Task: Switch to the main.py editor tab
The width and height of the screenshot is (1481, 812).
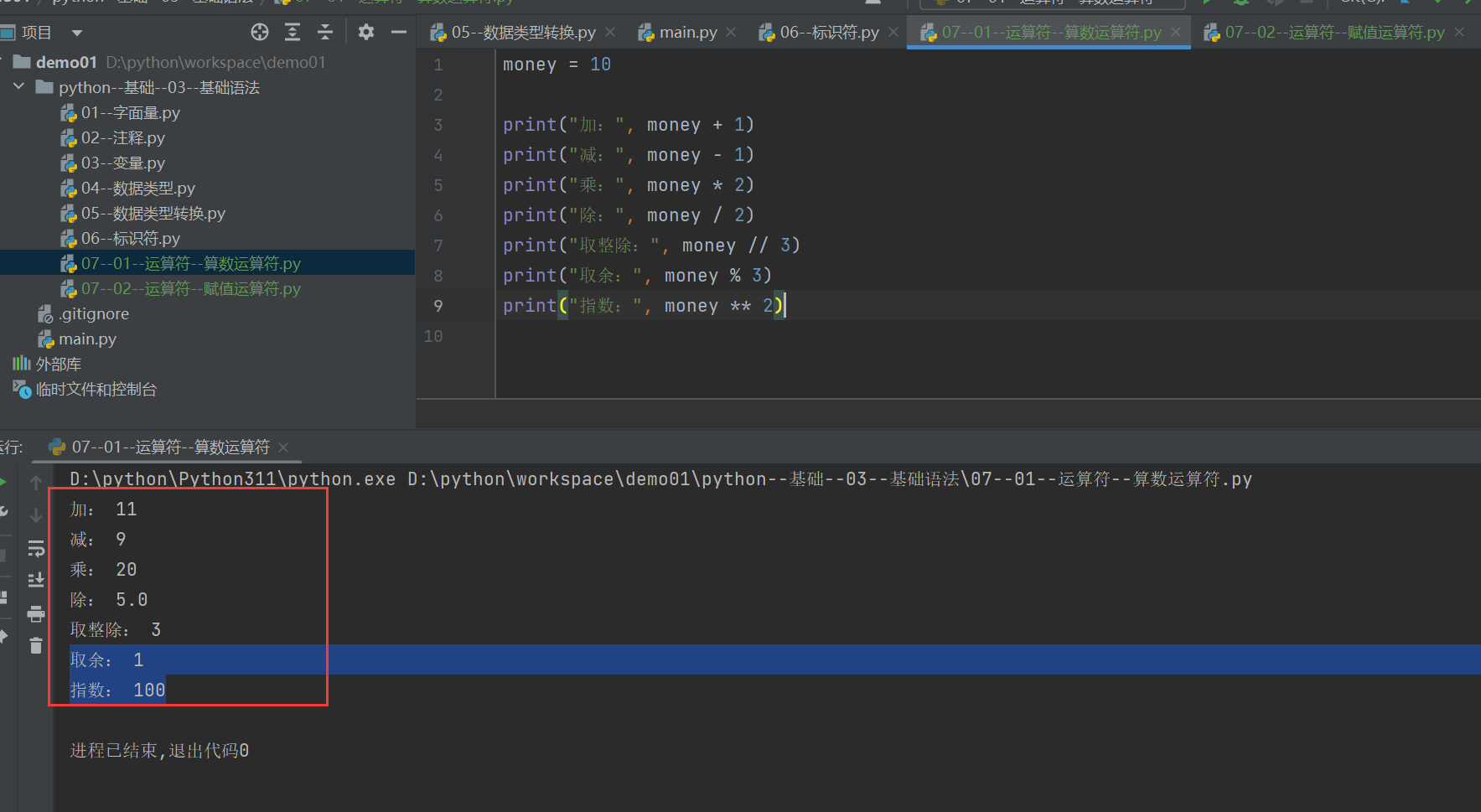Action: click(688, 33)
